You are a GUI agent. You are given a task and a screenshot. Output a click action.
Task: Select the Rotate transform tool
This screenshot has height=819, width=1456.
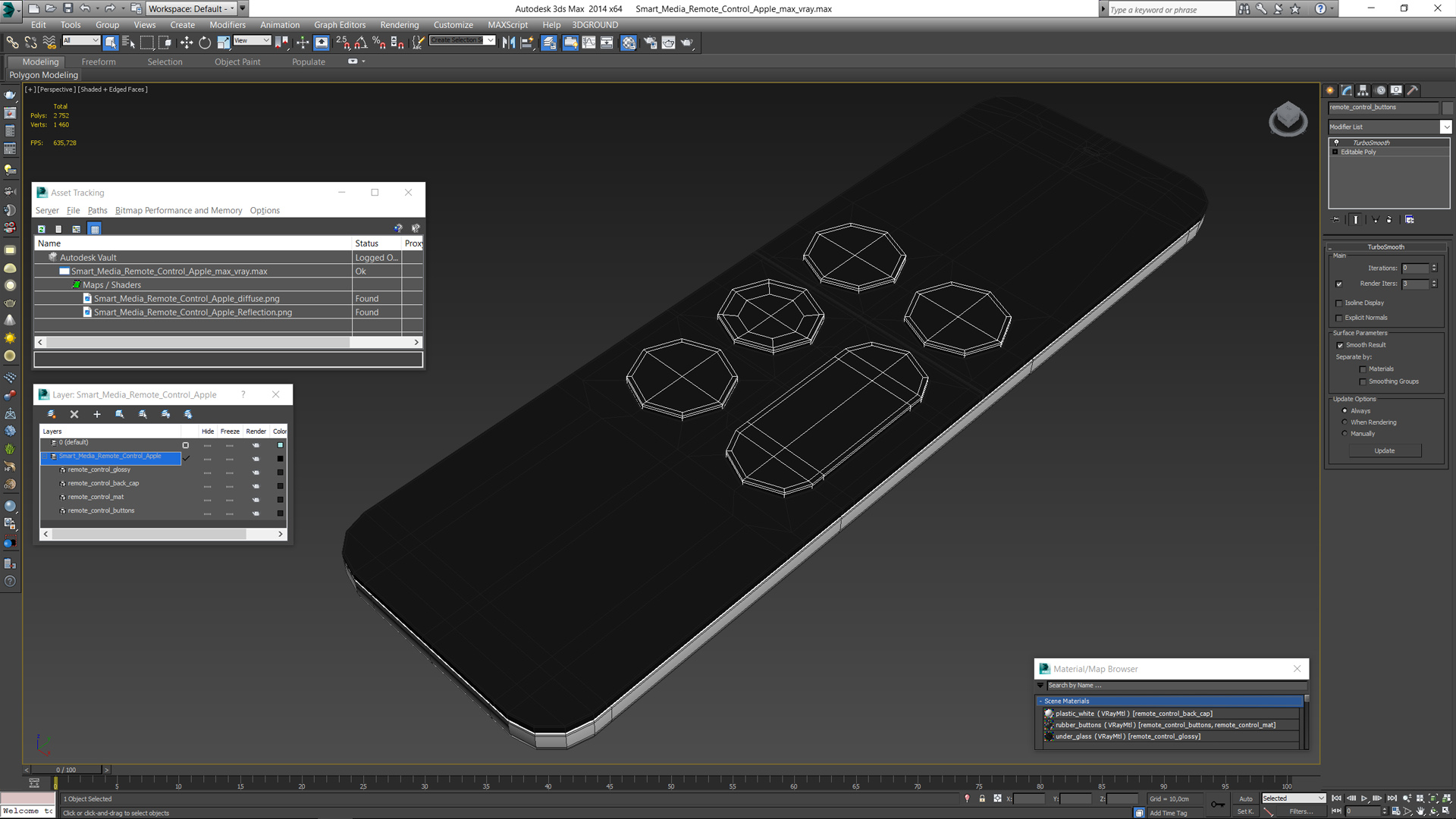tap(205, 43)
